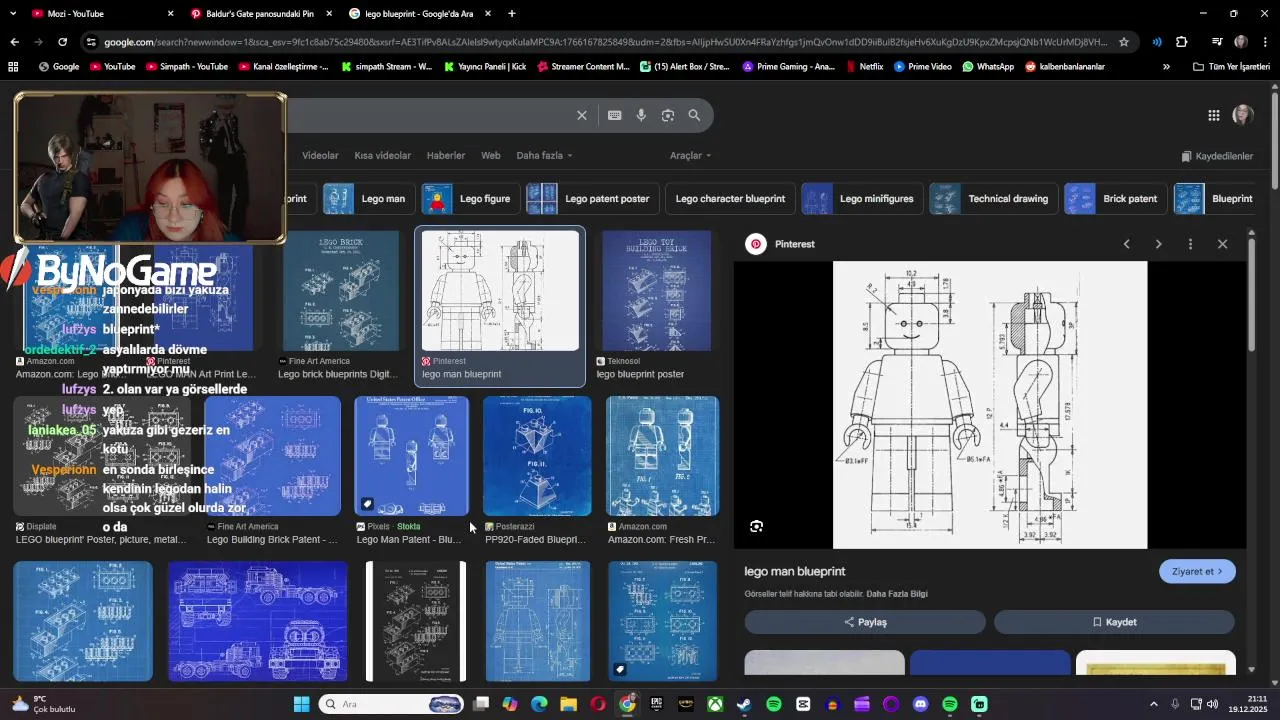Click the large lego man blueprint preview image
Viewport: 1280px width, 720px height.
click(x=990, y=405)
